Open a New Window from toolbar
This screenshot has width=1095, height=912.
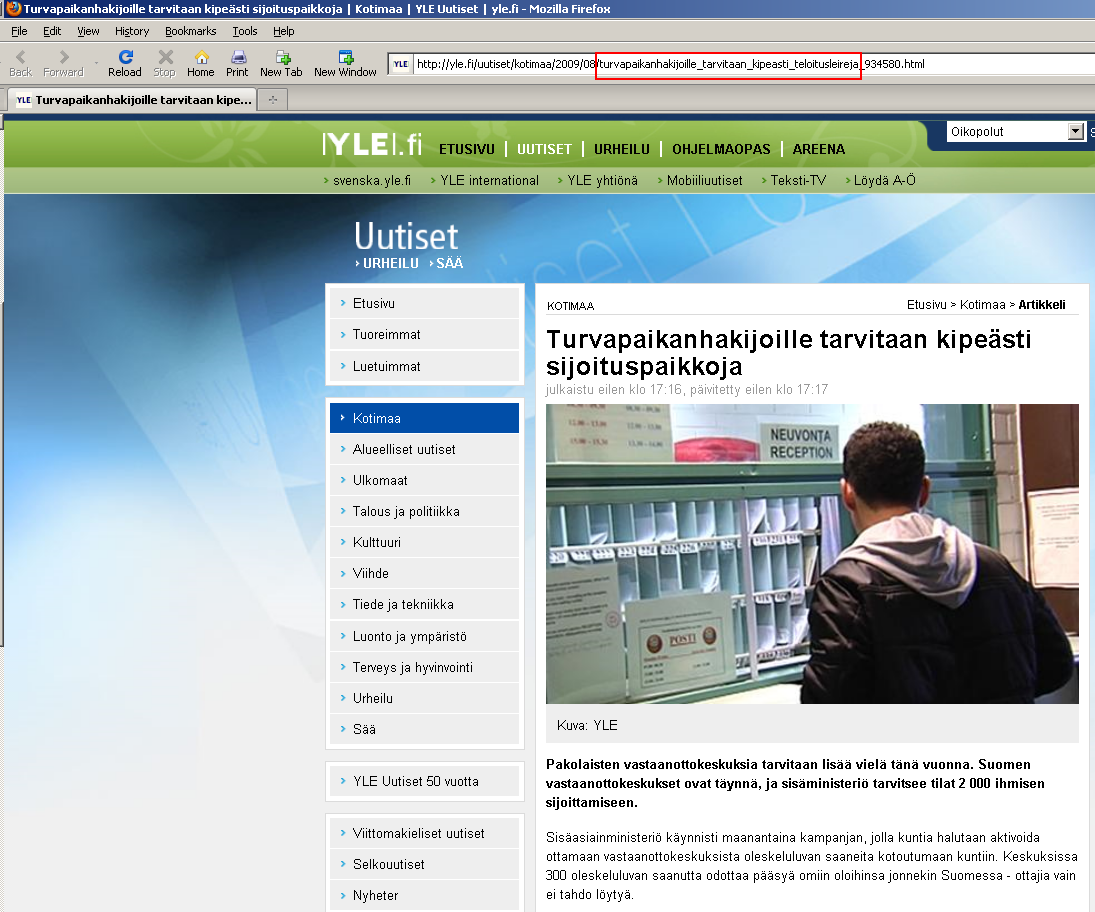tap(345, 58)
